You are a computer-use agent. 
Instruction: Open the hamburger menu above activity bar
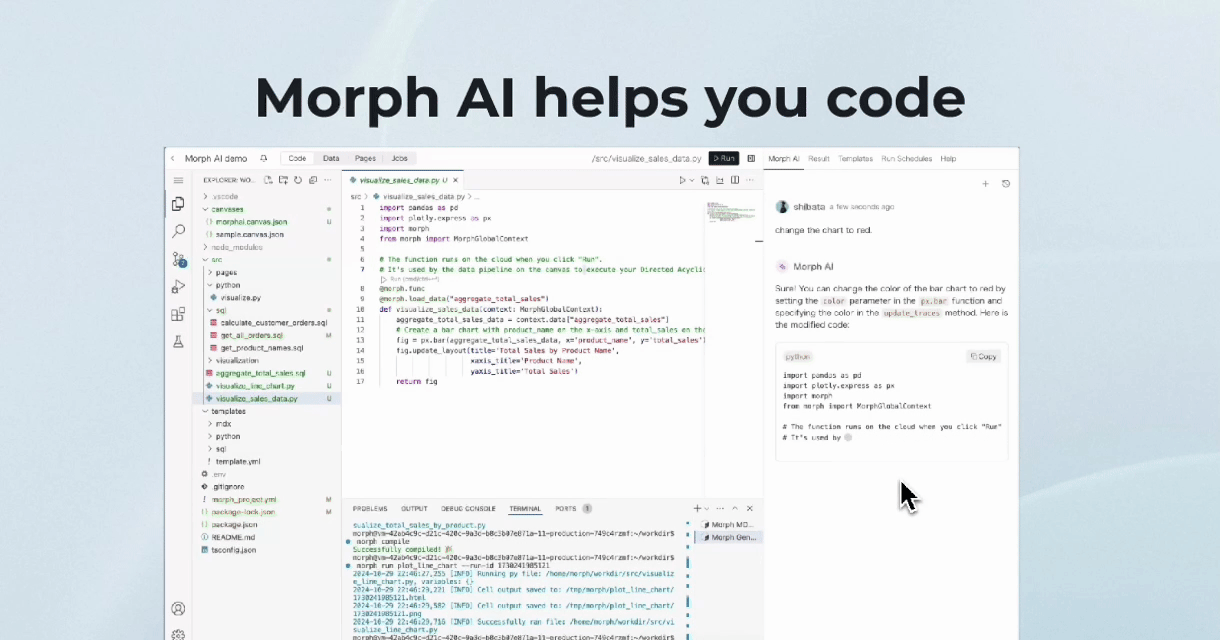(178, 180)
